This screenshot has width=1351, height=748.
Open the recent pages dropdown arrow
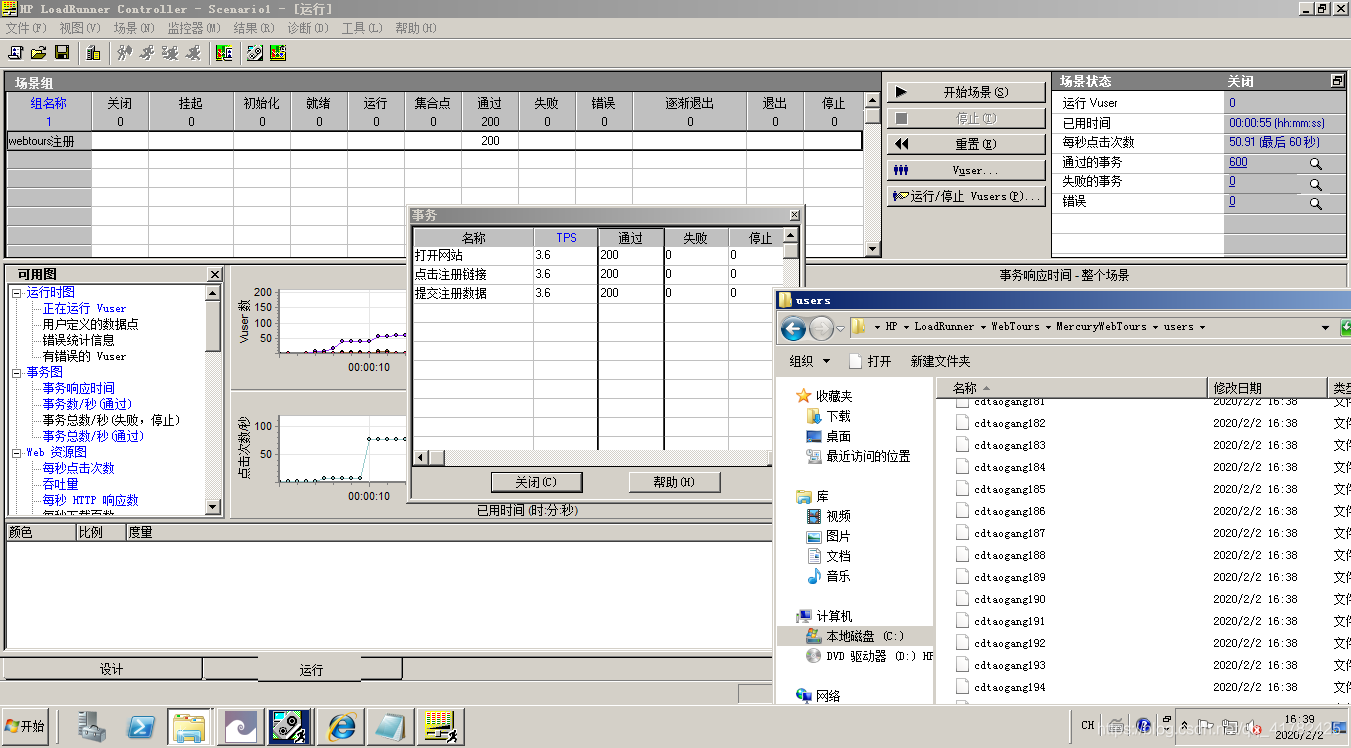(841, 328)
